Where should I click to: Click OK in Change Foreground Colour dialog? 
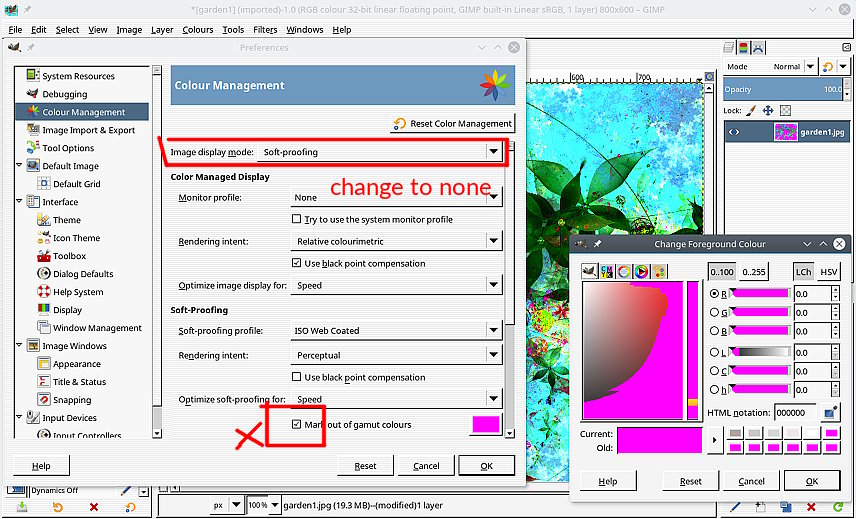click(x=812, y=481)
